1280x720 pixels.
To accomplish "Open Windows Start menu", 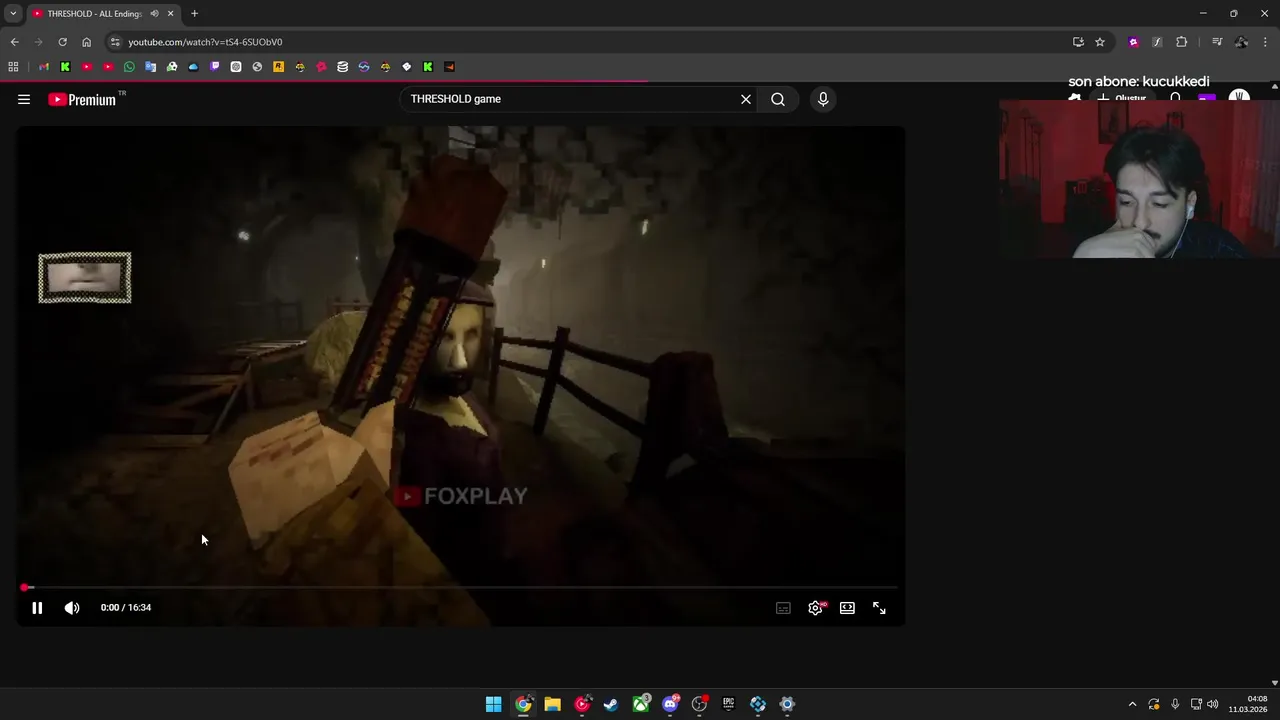I will [493, 704].
